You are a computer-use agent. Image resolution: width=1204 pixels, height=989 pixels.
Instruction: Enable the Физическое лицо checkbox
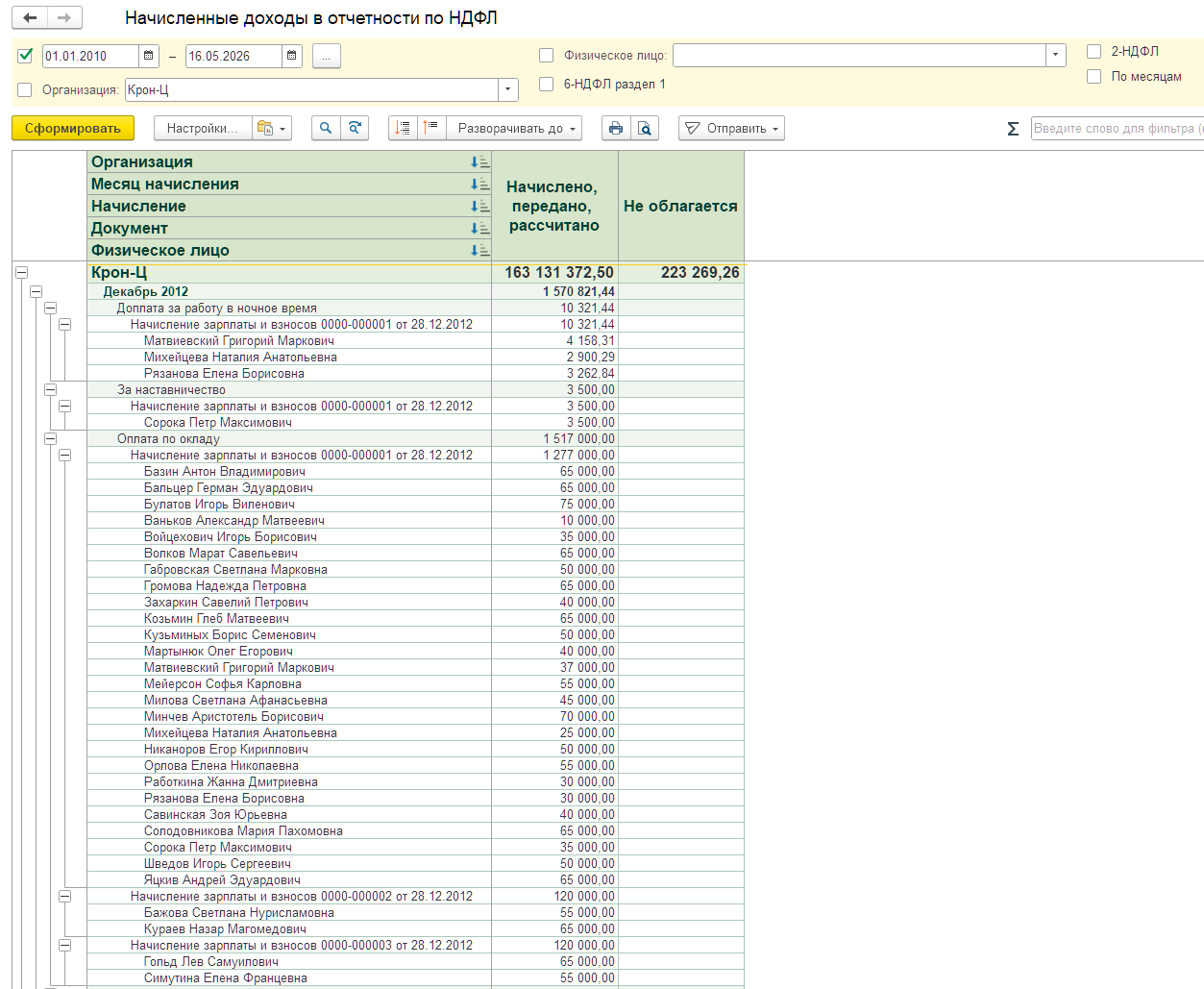pos(547,55)
